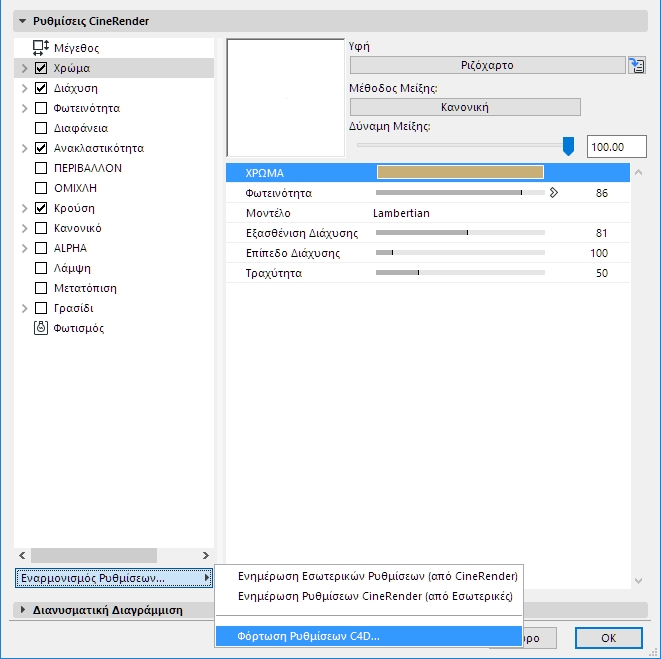Select the Φωτισμός tree item label
Screen dimensions: 661x659
(x=79, y=328)
